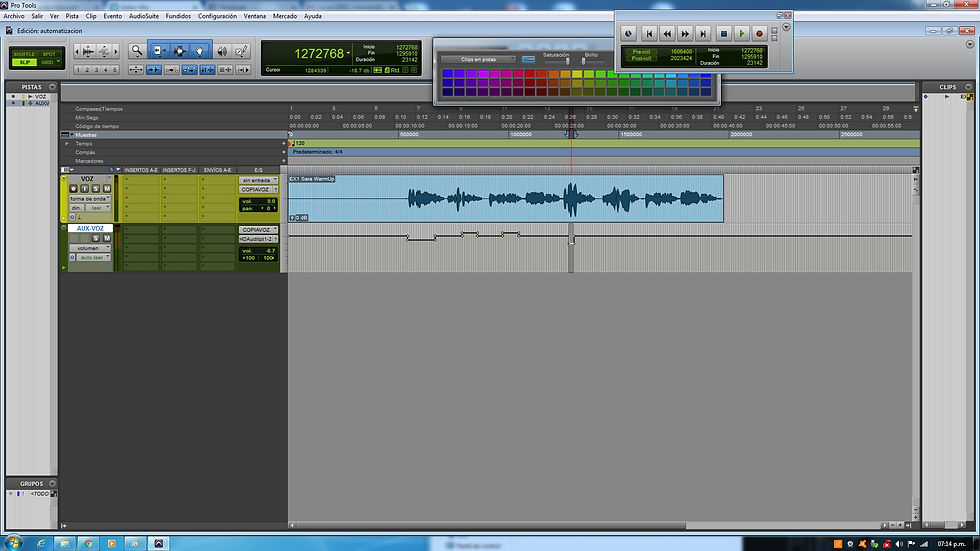Screen dimensions: 980x551
Task: Pick the bright red swatch in palette top row
Action: coord(530,74)
